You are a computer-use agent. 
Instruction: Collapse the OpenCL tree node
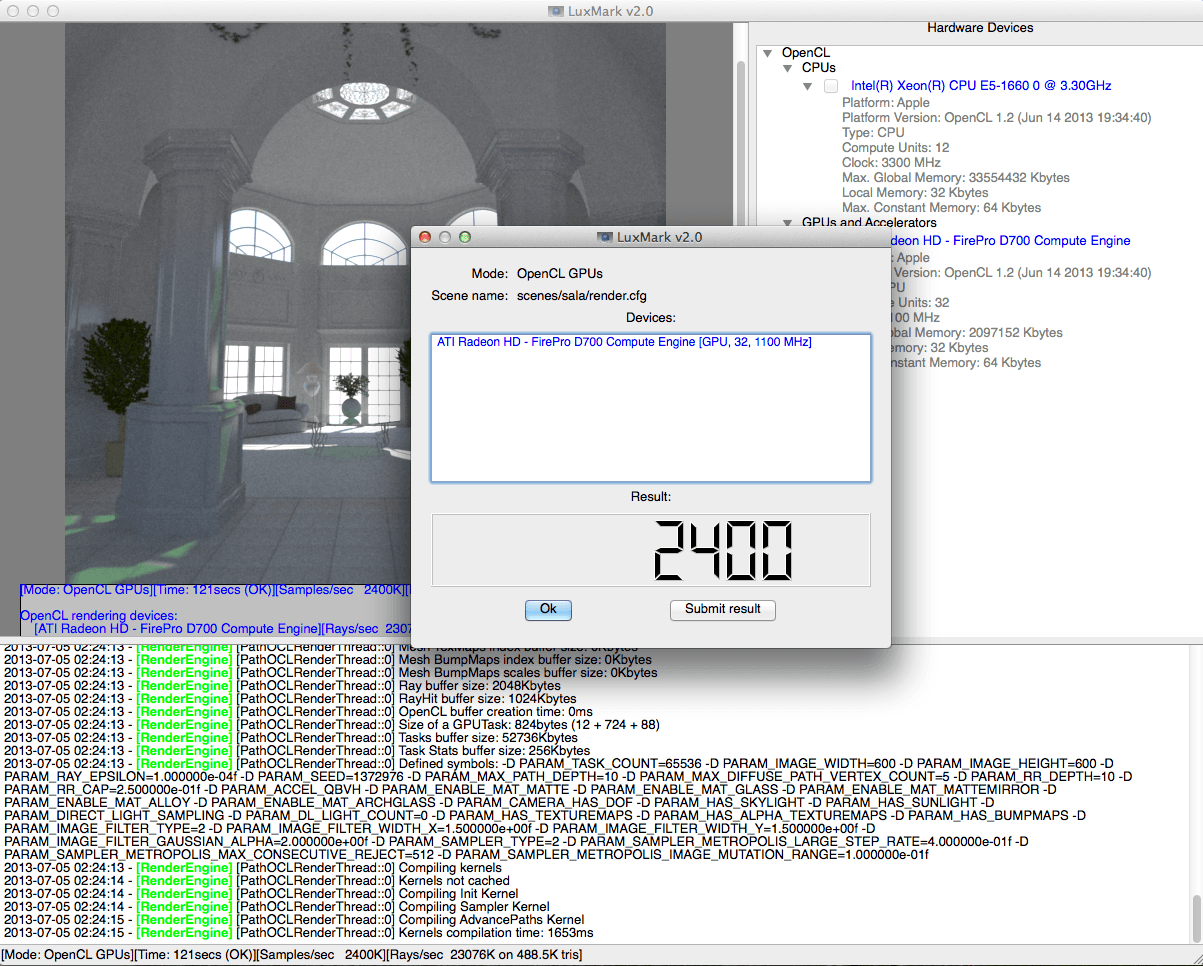click(x=767, y=53)
